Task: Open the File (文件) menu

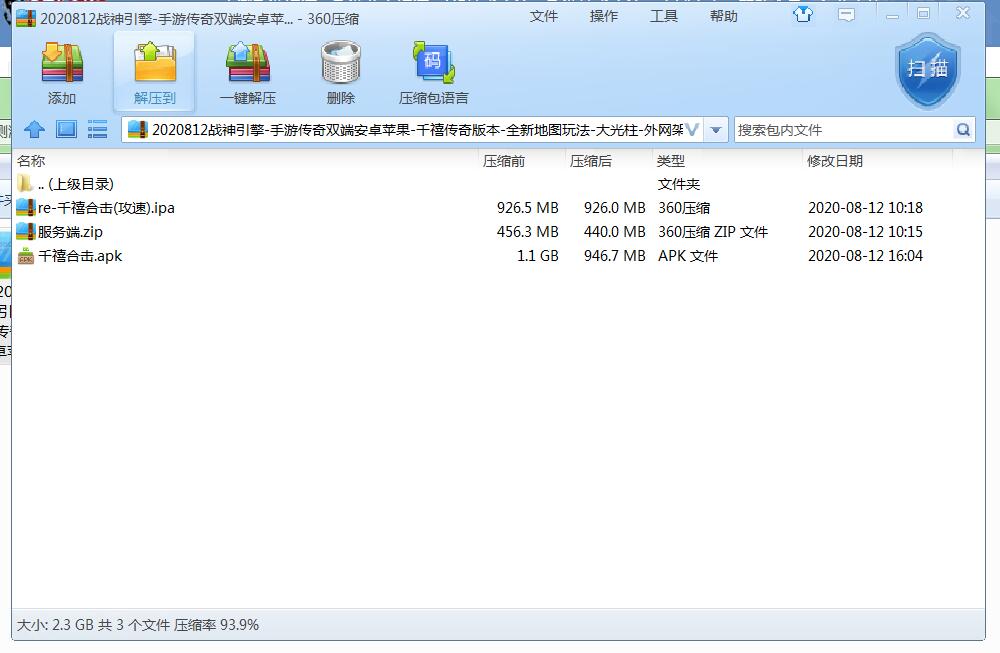Action: (x=544, y=16)
